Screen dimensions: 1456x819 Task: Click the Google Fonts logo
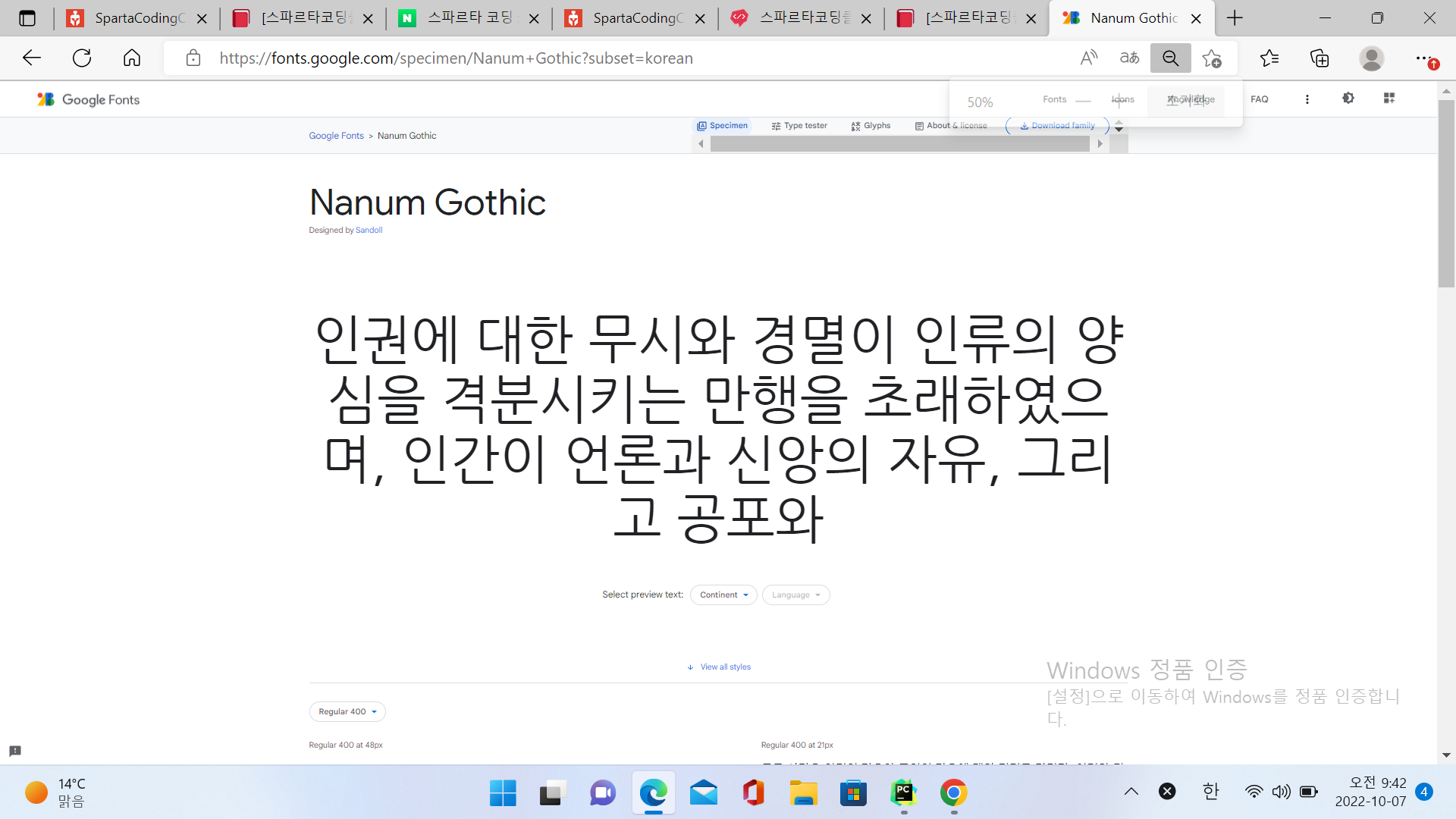(88, 99)
